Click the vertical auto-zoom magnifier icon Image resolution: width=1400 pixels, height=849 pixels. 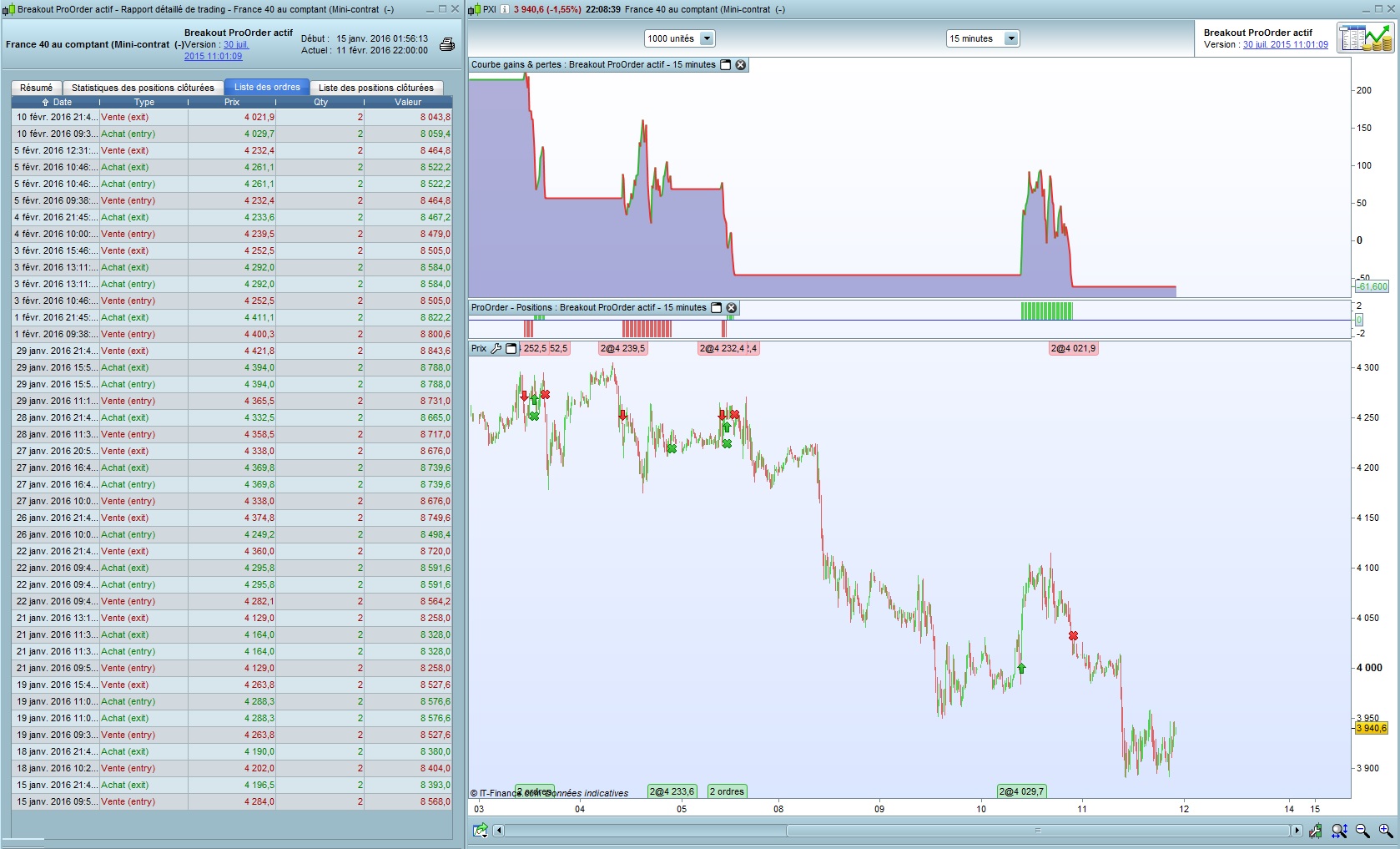pyautogui.click(x=1339, y=831)
